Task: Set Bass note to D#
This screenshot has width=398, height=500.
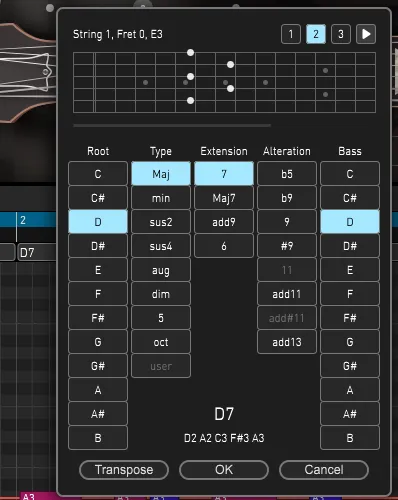Action: (350, 246)
